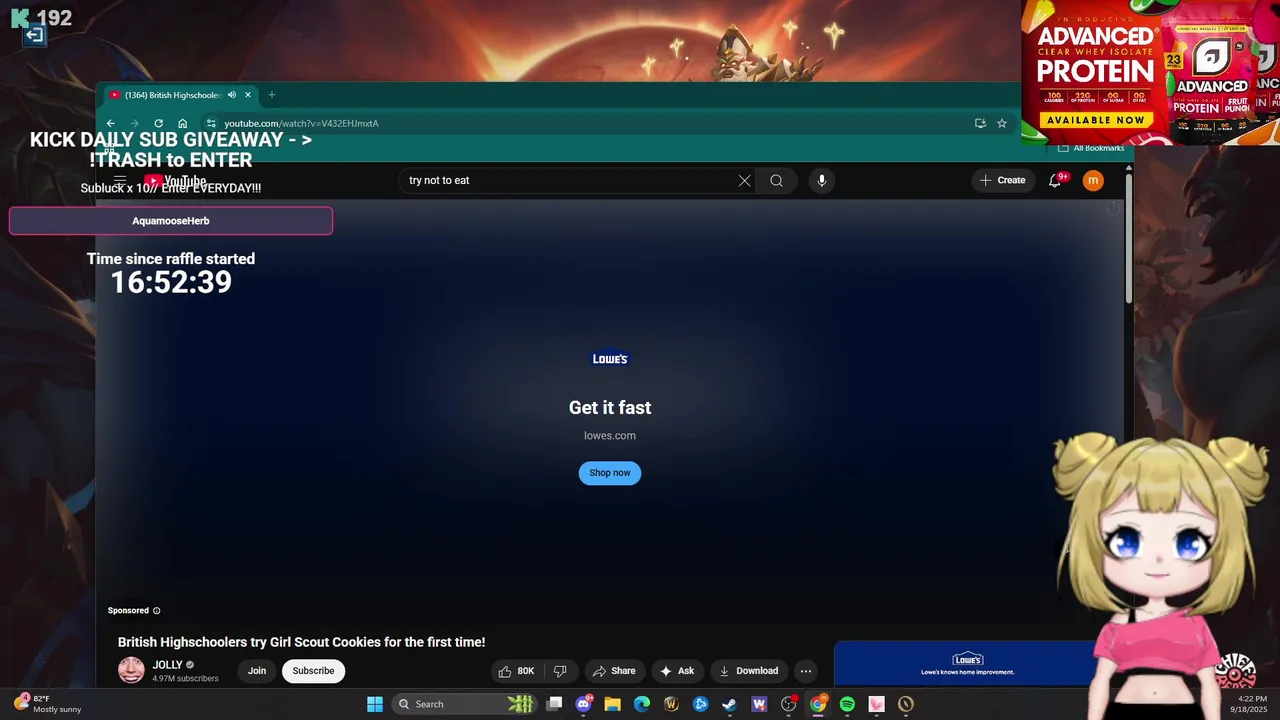
Task: Reload the YouTube page
Action: 158,123
